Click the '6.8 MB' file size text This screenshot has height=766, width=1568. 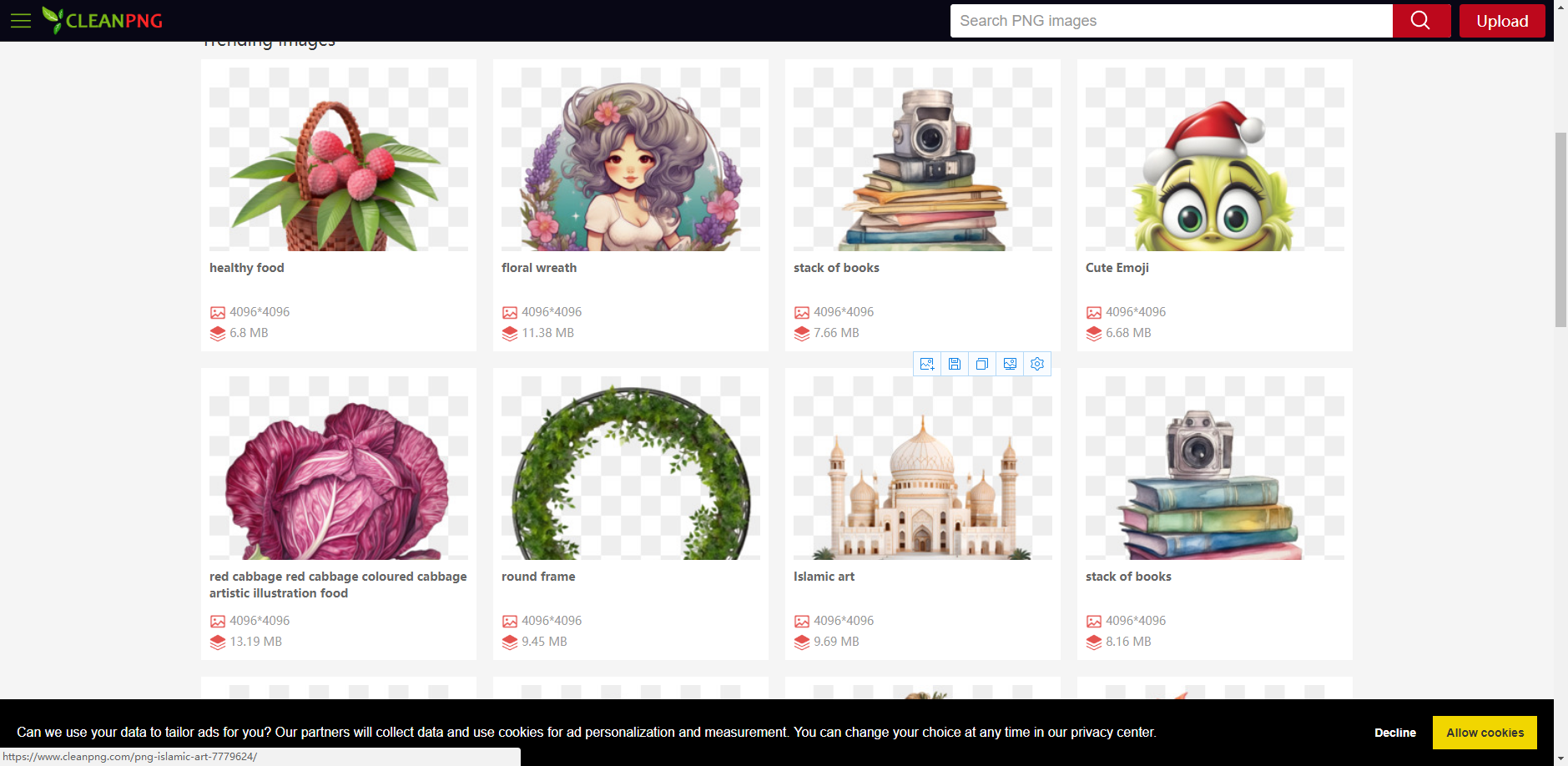[x=249, y=333]
